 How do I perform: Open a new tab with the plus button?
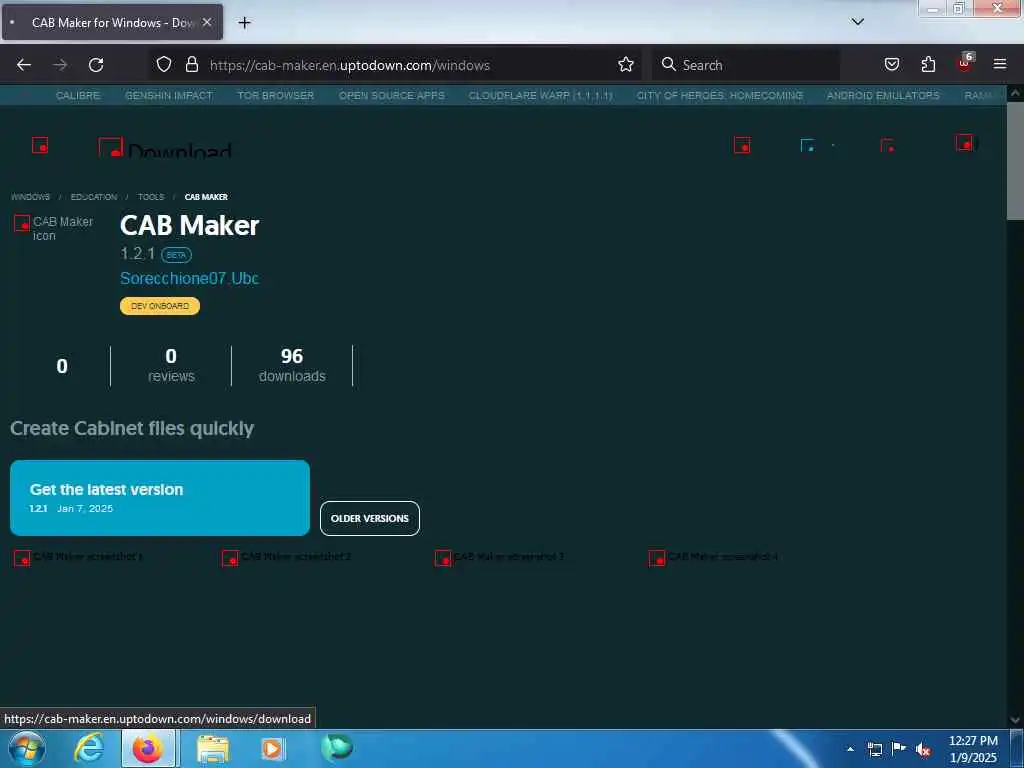tap(244, 23)
